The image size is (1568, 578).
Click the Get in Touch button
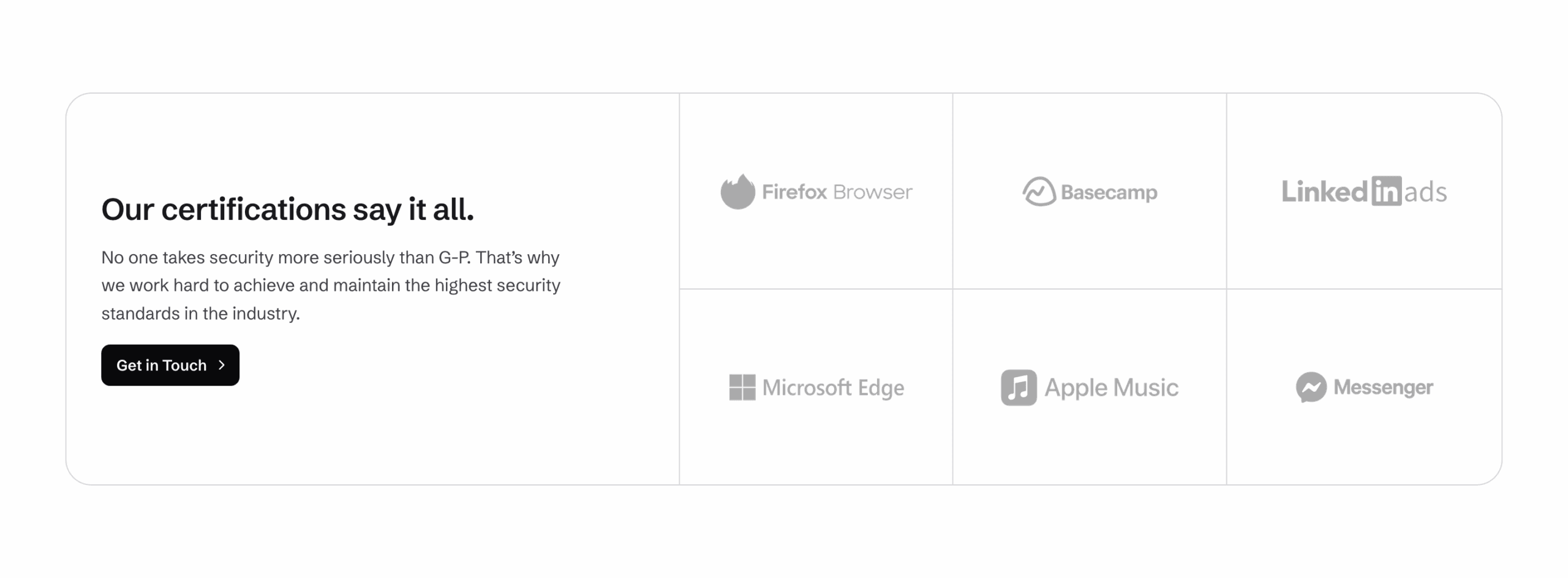170,365
